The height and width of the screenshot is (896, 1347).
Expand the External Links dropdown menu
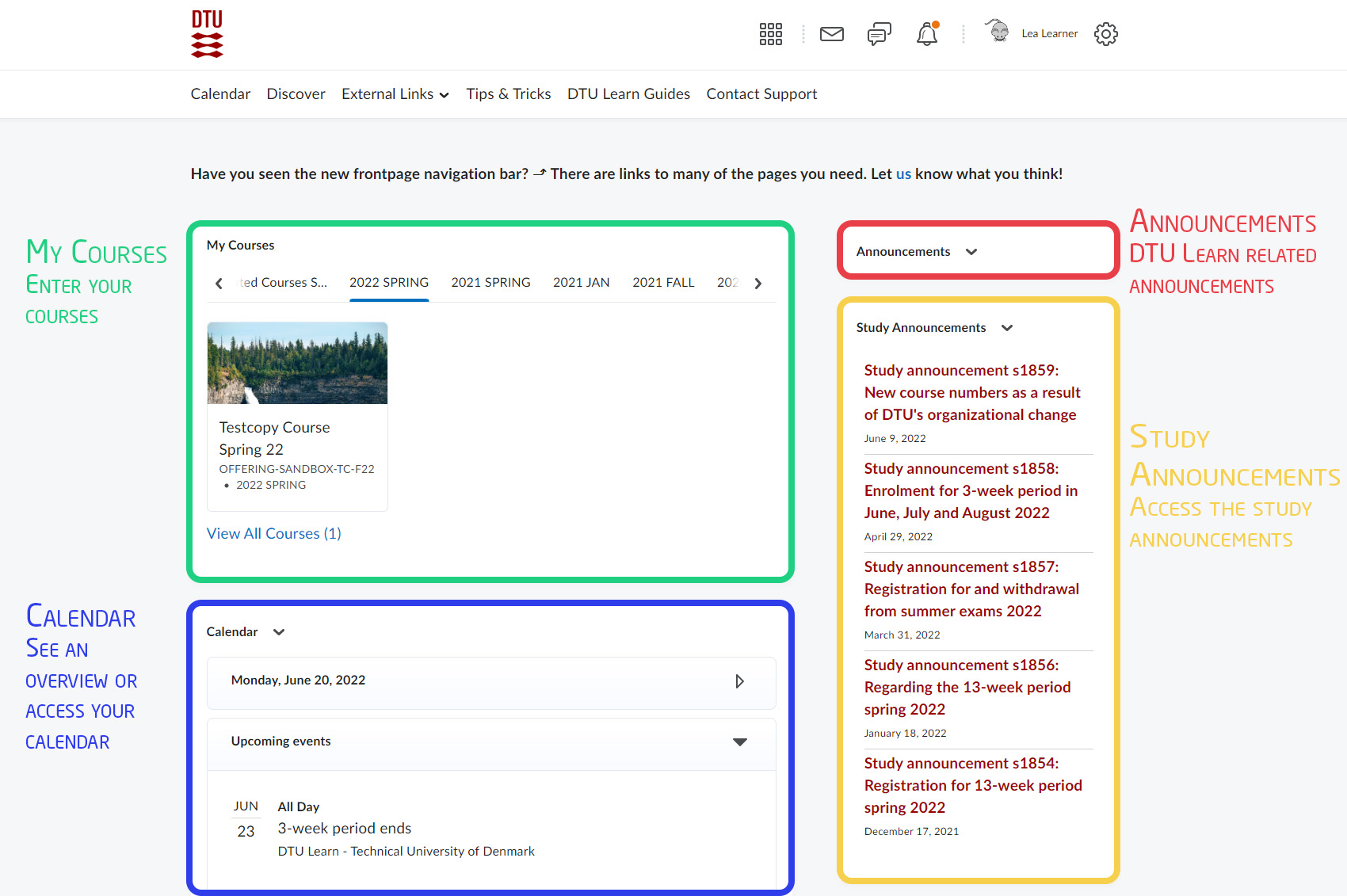tap(395, 94)
